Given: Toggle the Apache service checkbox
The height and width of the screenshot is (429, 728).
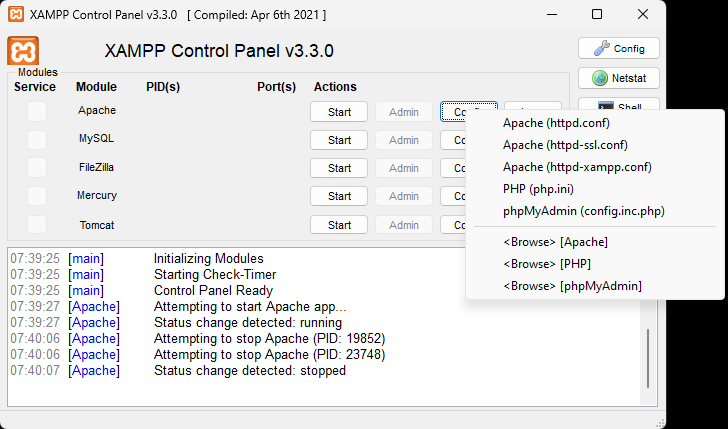Looking at the screenshot, I should pyautogui.click(x=37, y=112).
